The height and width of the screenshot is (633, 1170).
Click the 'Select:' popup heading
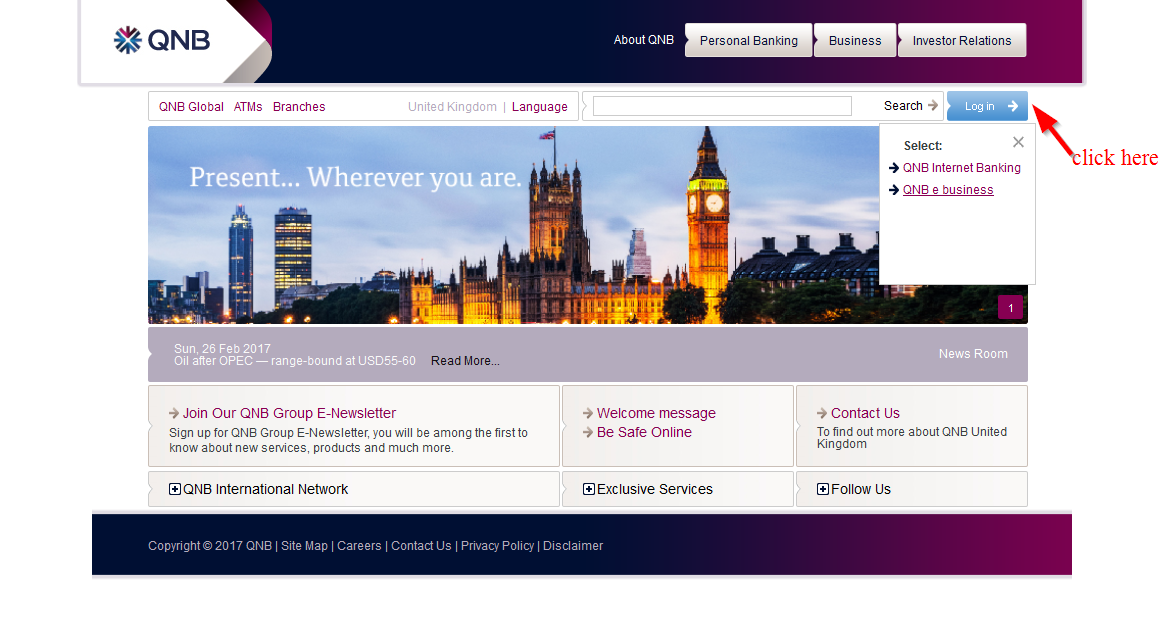pos(923,146)
